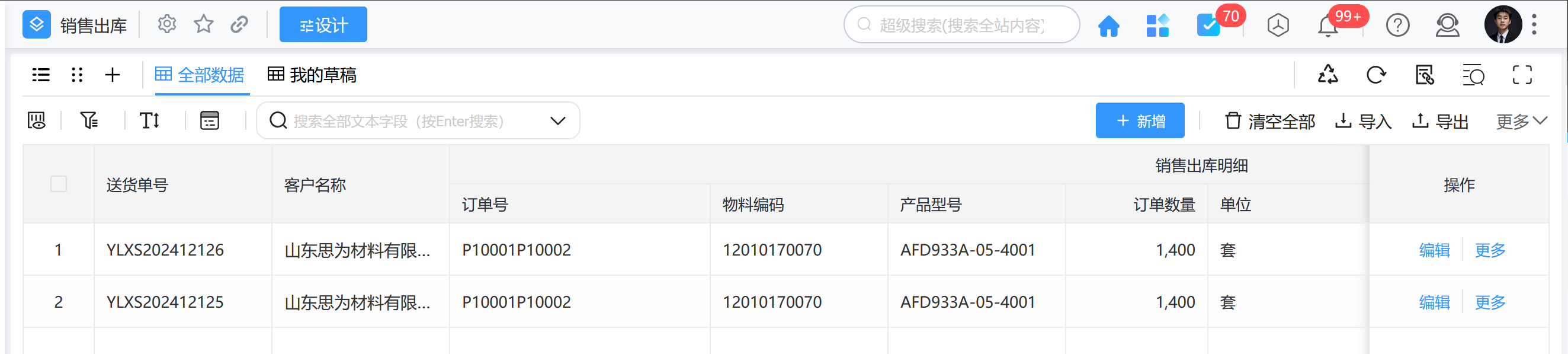The width and height of the screenshot is (1568, 354).
Task: Click 编辑 for row YLXS202412126
Action: [1434, 250]
